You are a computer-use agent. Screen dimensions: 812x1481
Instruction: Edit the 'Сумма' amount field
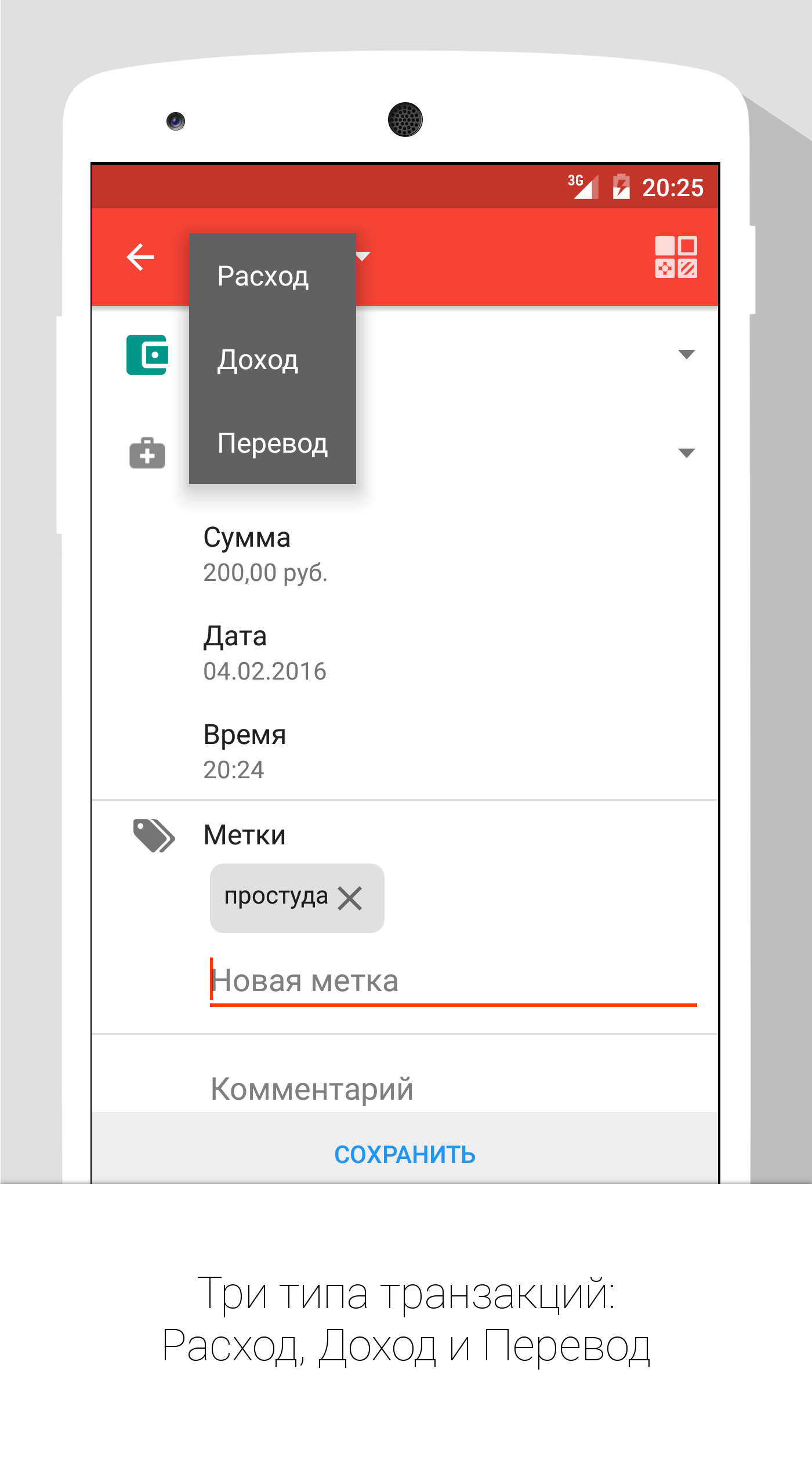405,554
